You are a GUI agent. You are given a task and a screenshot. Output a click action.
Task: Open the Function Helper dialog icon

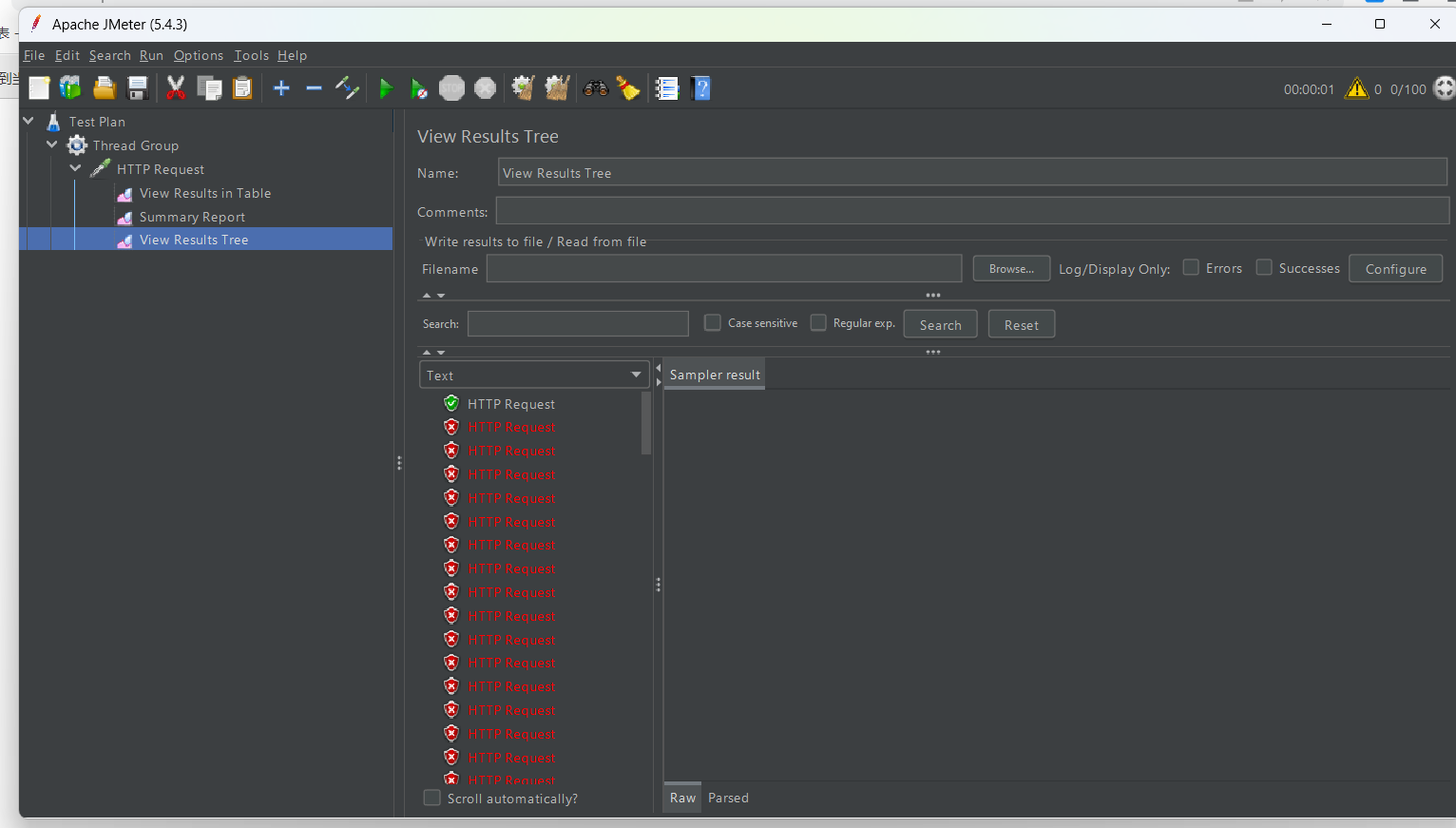click(667, 88)
